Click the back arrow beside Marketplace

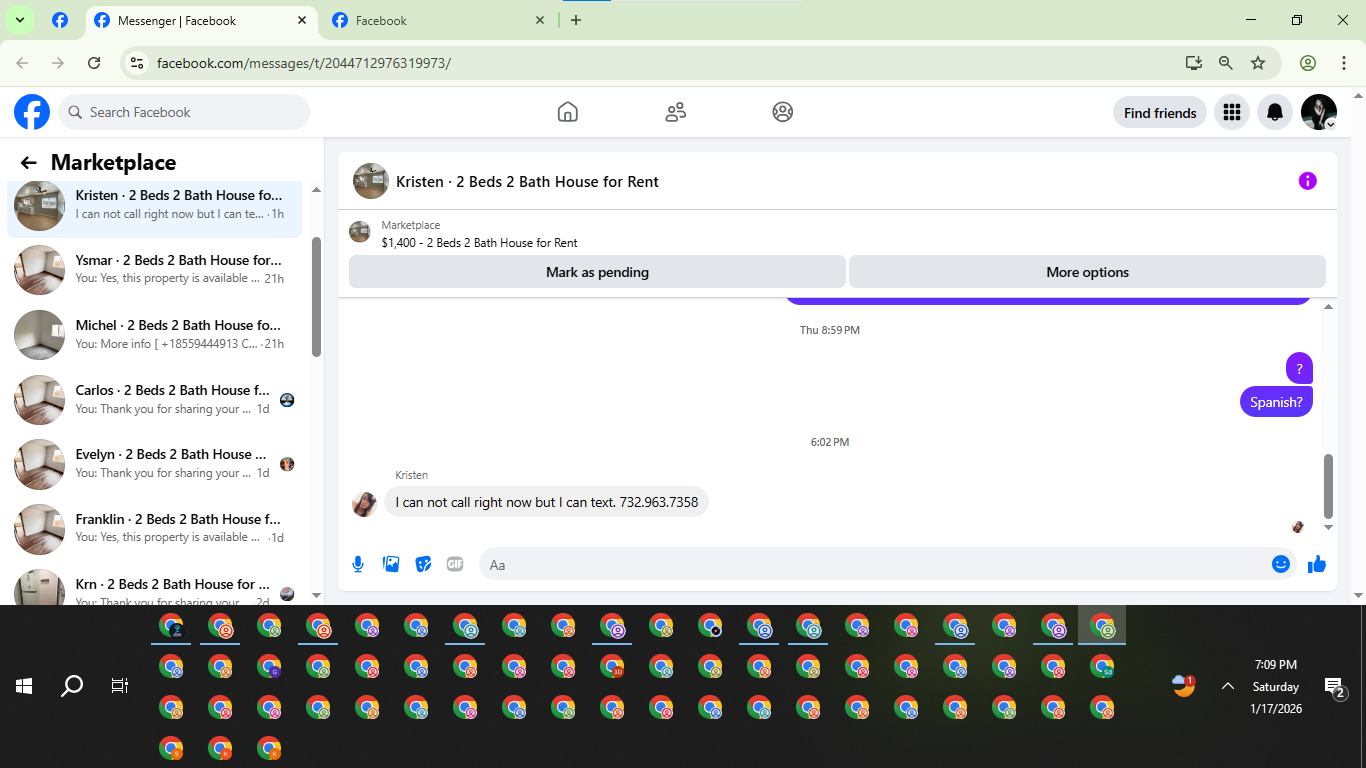click(28, 163)
